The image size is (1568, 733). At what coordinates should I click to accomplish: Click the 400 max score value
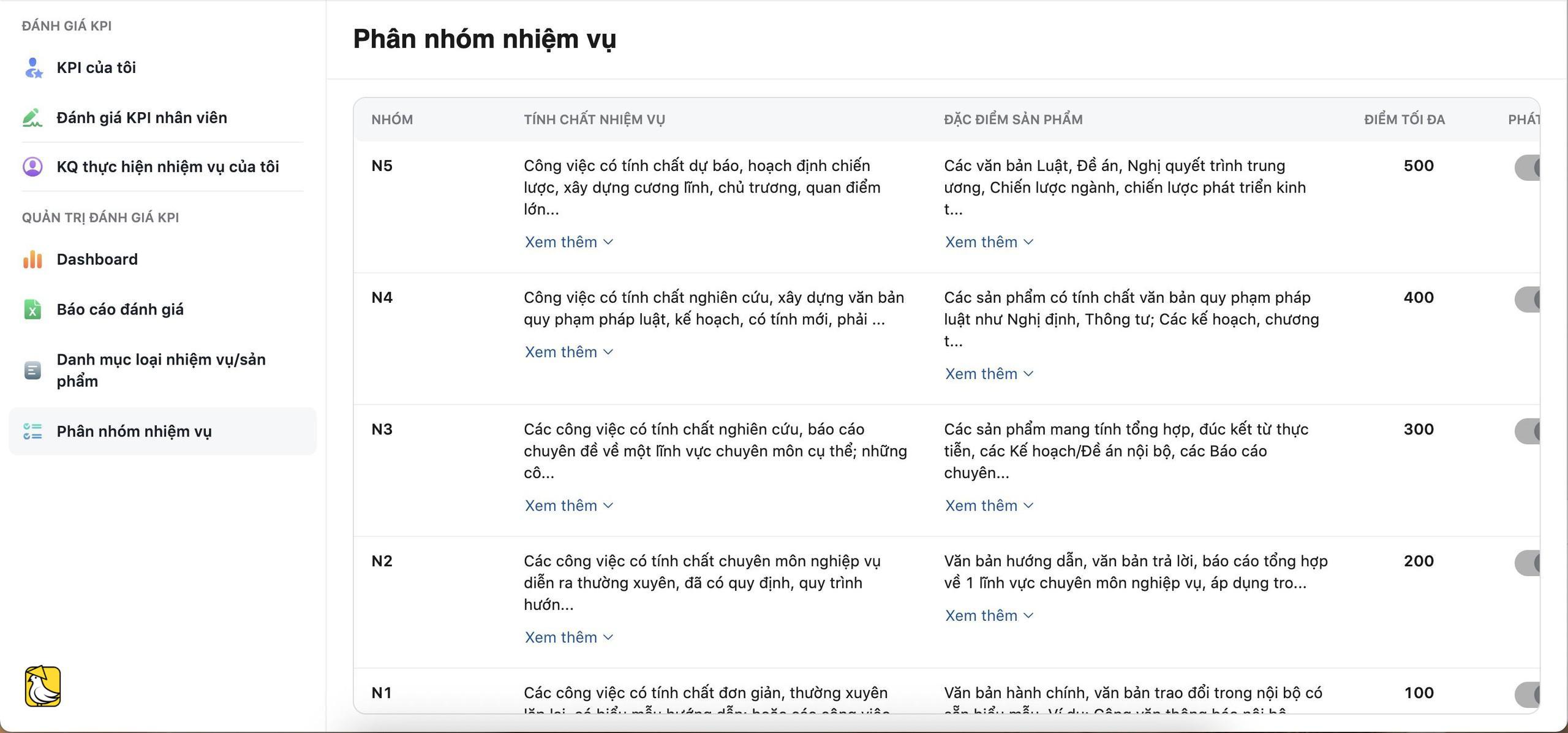pos(1419,298)
